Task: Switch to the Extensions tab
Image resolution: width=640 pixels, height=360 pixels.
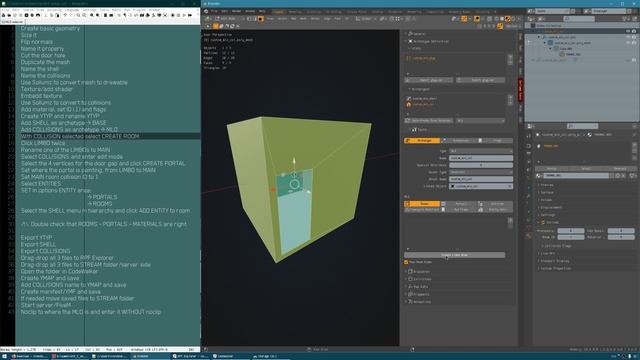Action: click(461, 140)
